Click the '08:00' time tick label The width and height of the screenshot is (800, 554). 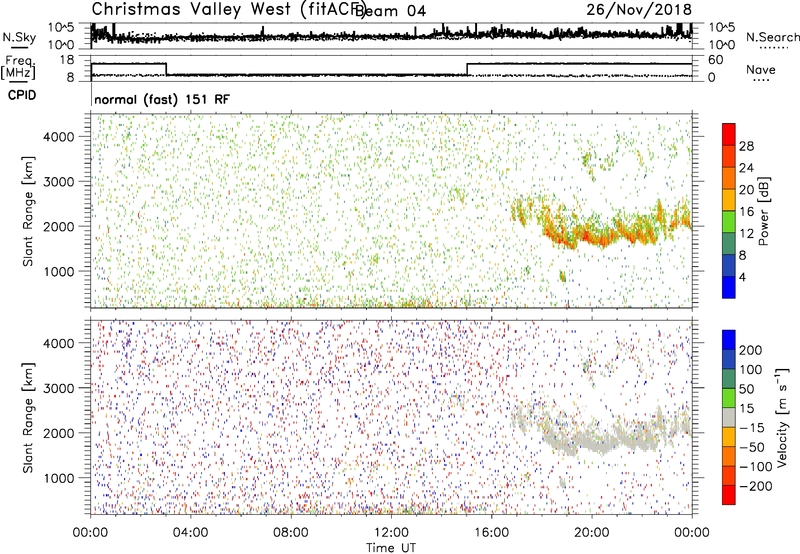click(x=291, y=533)
